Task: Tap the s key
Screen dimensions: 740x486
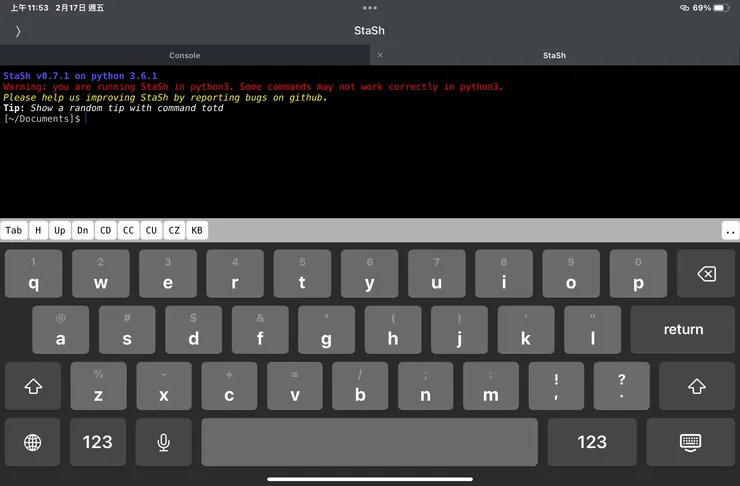Action: 127,330
